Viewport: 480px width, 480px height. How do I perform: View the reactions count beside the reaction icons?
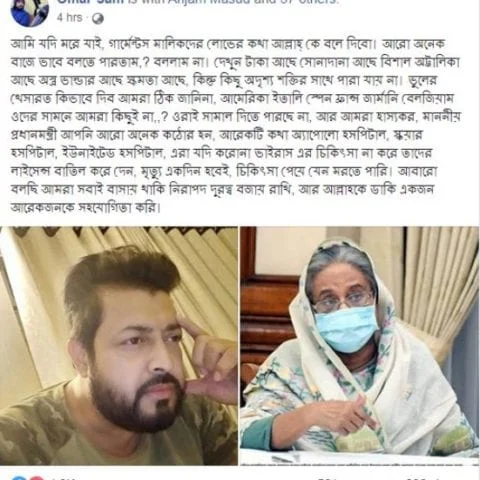click(63, 479)
